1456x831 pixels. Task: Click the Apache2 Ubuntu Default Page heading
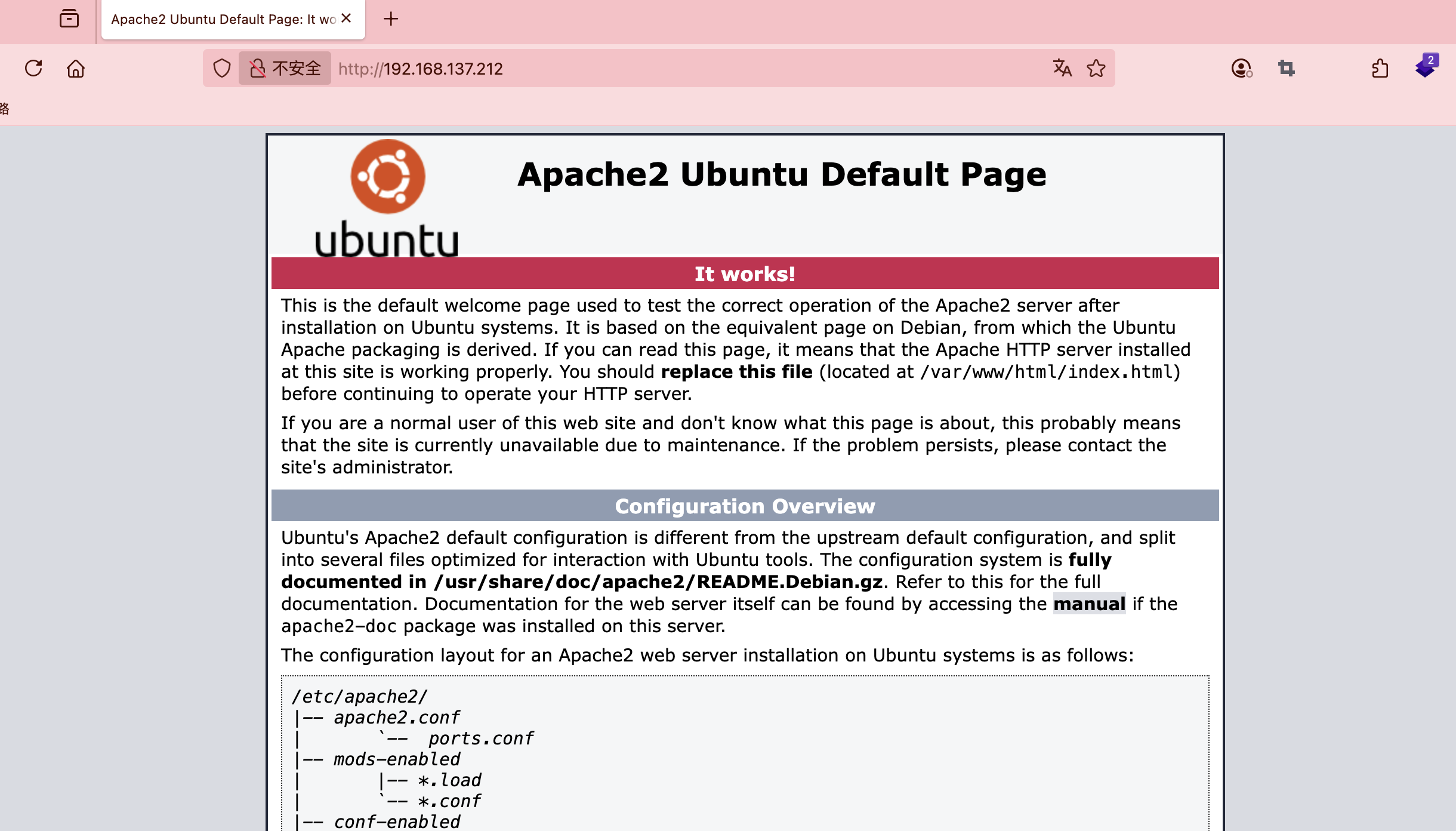tap(782, 174)
